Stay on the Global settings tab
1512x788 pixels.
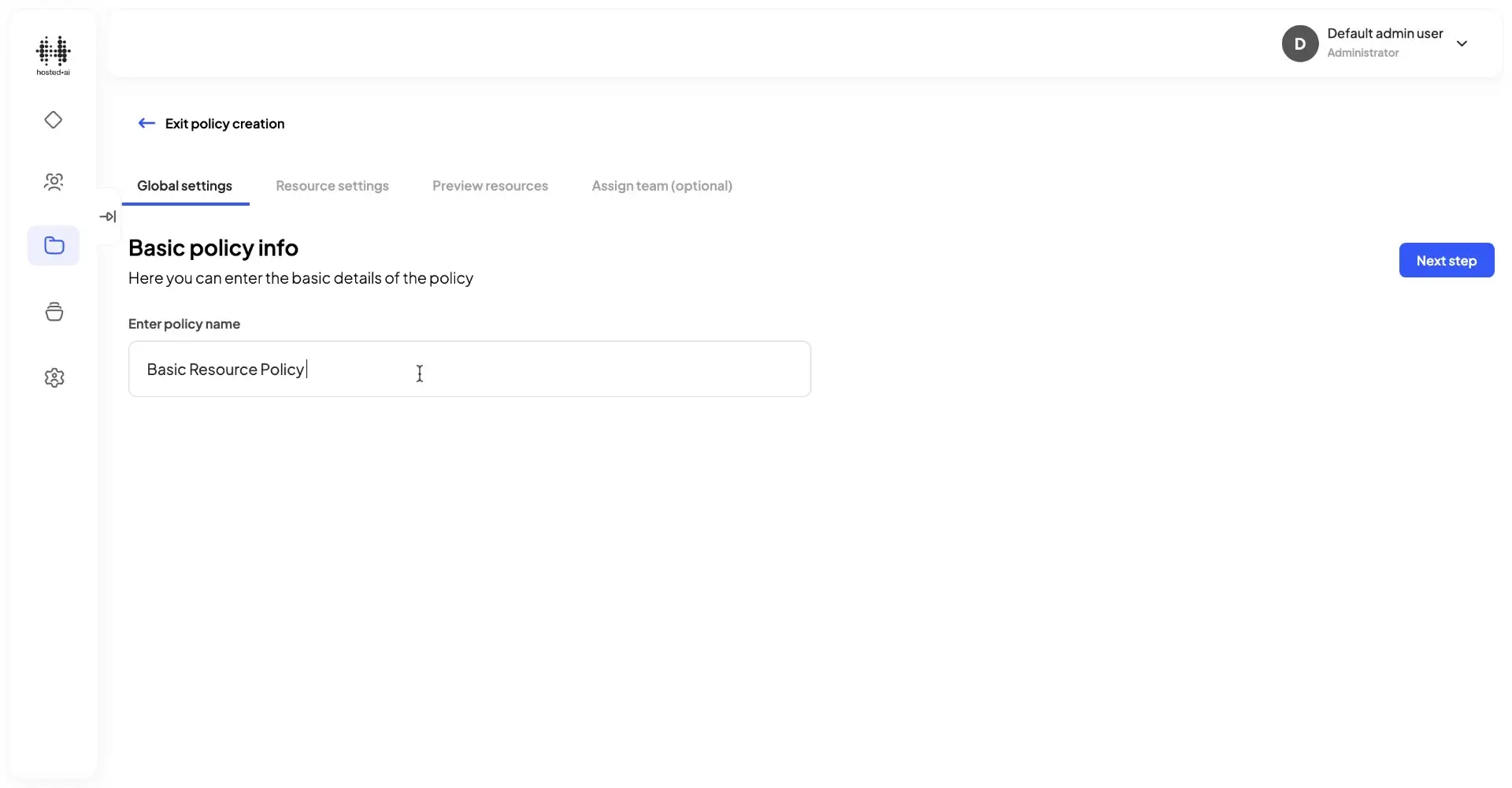click(186, 186)
